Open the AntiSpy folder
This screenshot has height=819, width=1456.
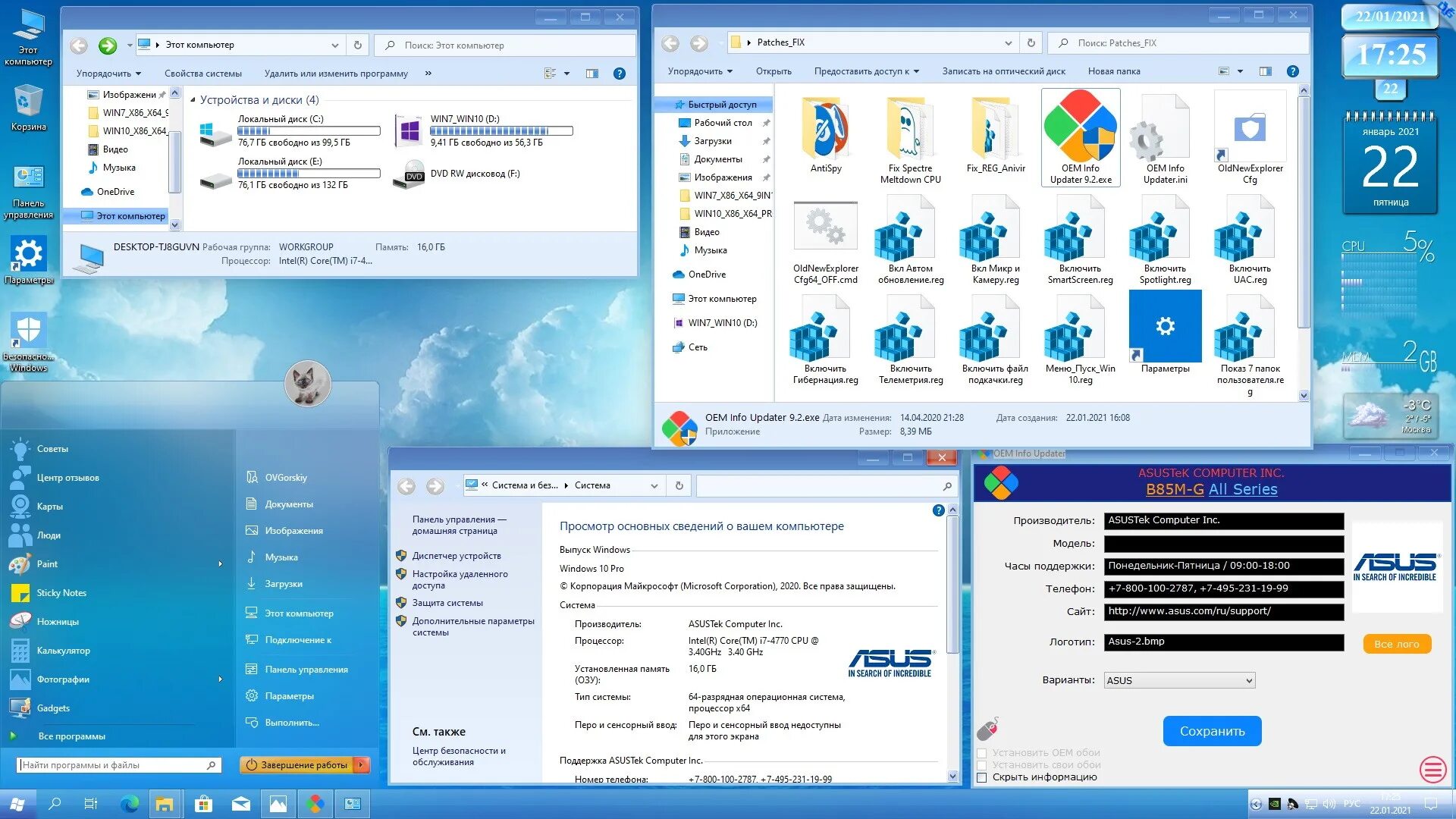825,127
